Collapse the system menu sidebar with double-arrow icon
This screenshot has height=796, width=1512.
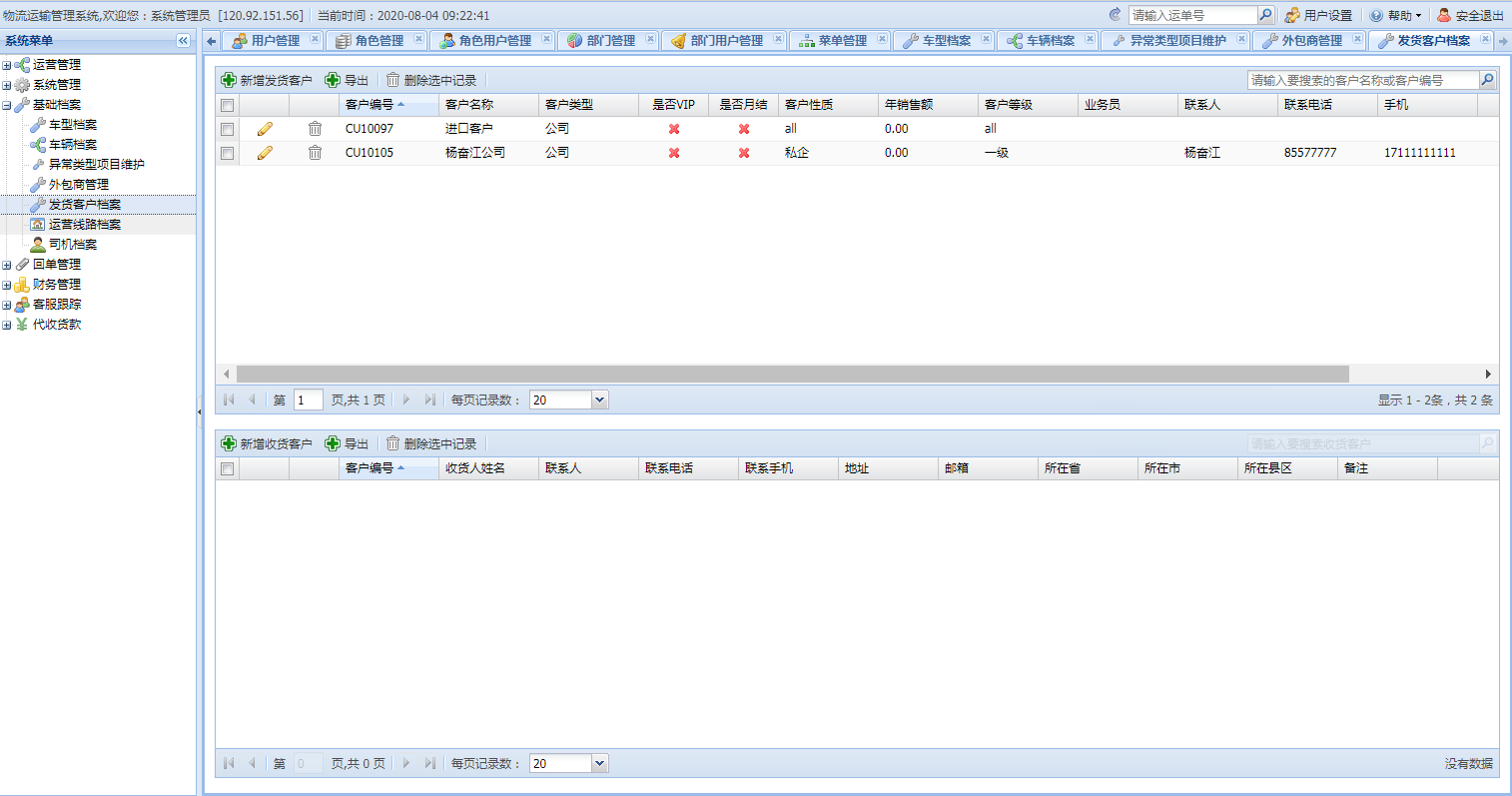click(x=183, y=41)
